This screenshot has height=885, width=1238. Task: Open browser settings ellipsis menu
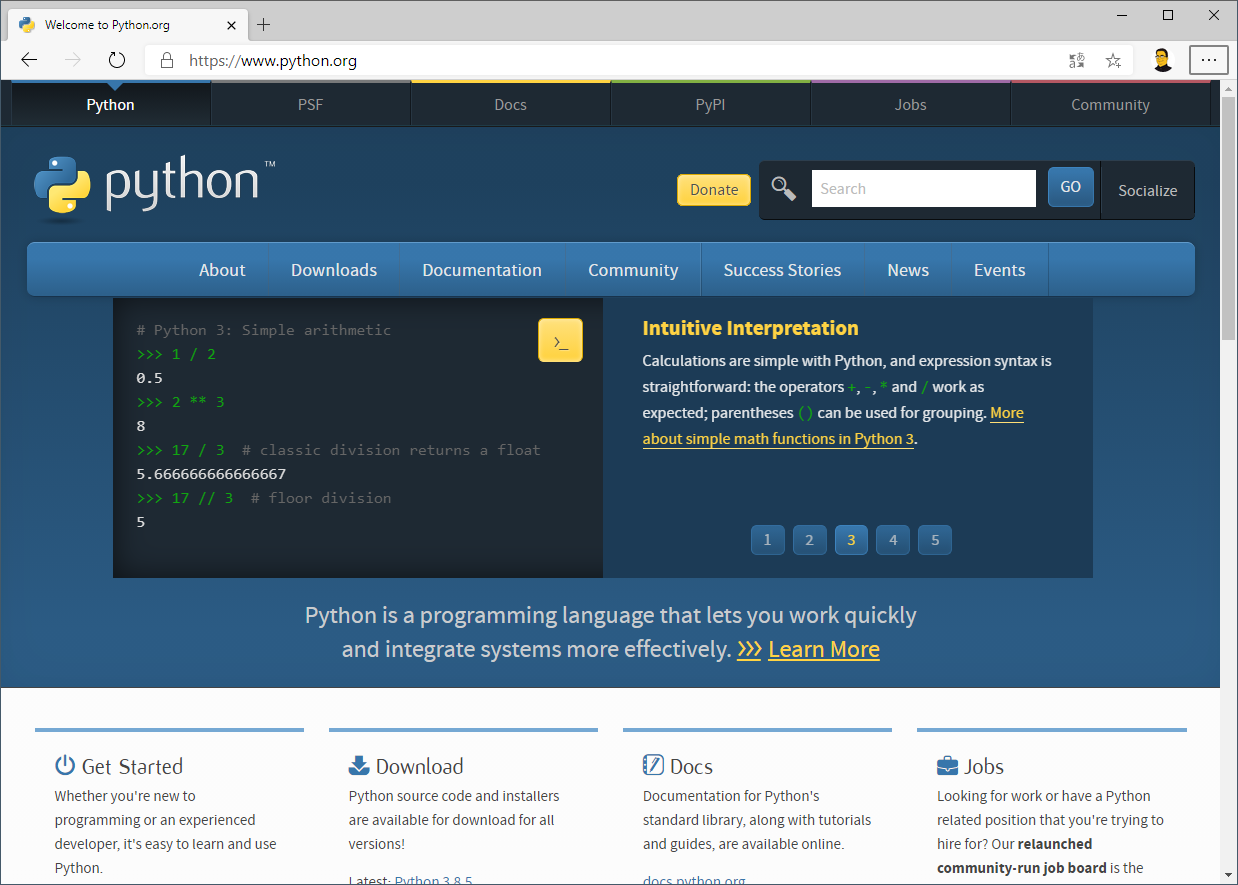pos(1208,60)
